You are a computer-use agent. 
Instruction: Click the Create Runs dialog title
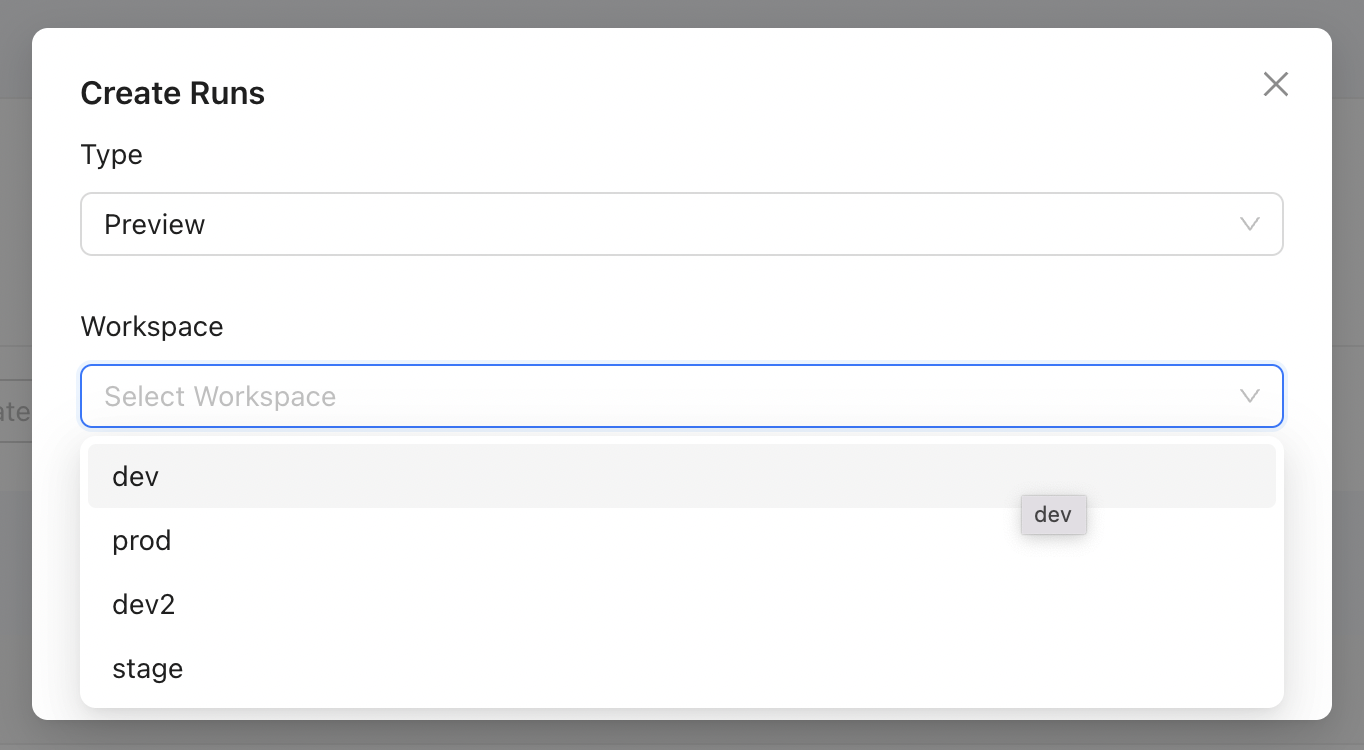(172, 93)
